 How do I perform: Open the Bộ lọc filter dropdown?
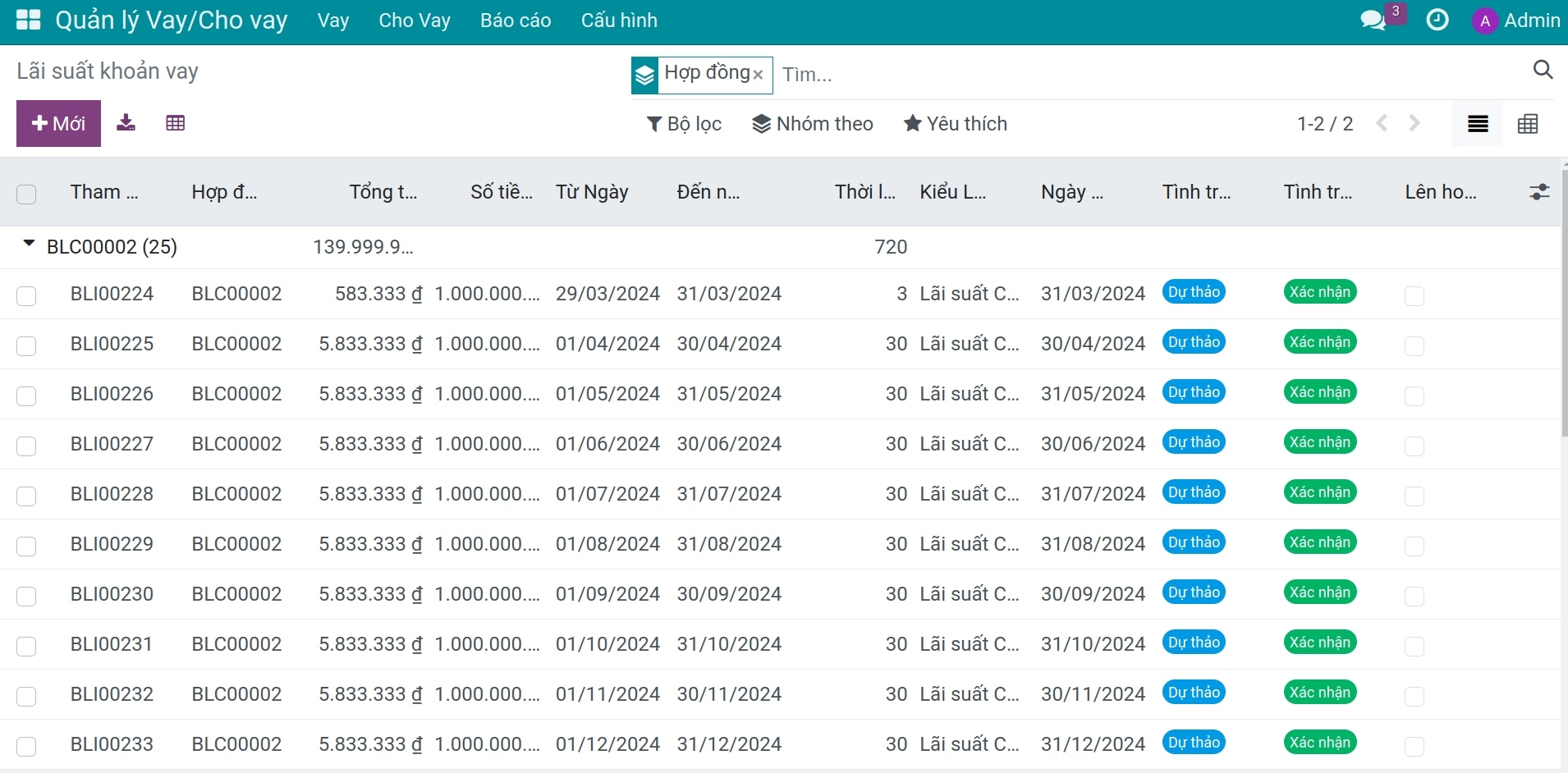[684, 124]
